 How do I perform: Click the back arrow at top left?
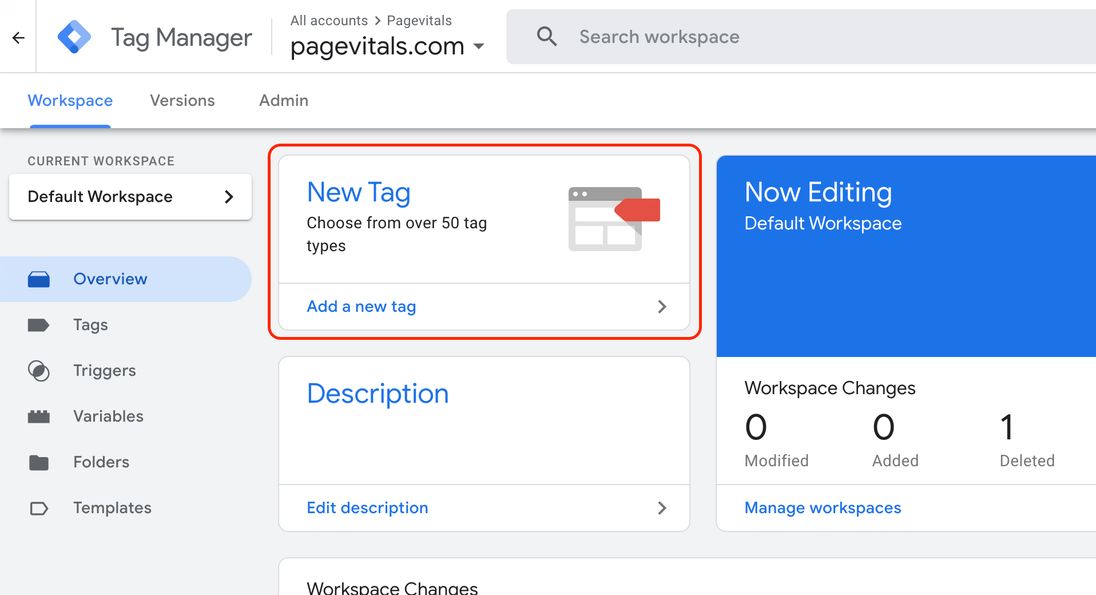coord(16,36)
